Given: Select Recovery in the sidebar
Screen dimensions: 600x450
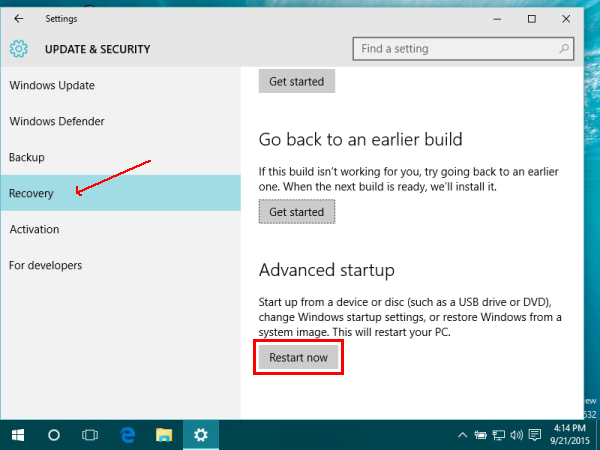Looking at the screenshot, I should (x=121, y=193).
